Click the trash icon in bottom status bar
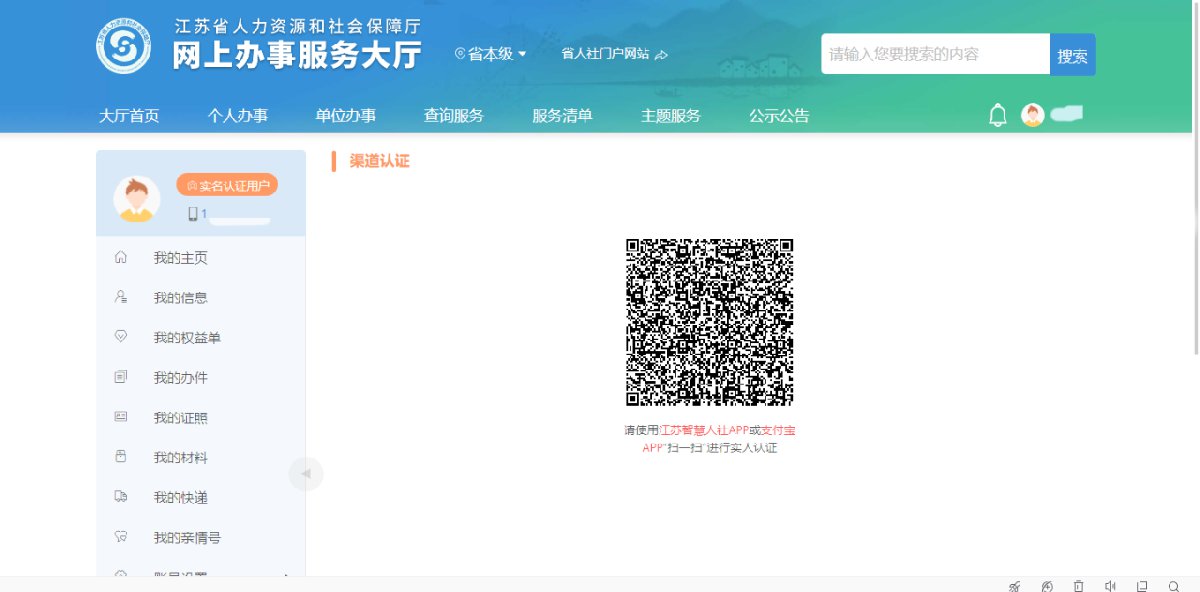This screenshot has width=1200, height=592. (x=1078, y=586)
